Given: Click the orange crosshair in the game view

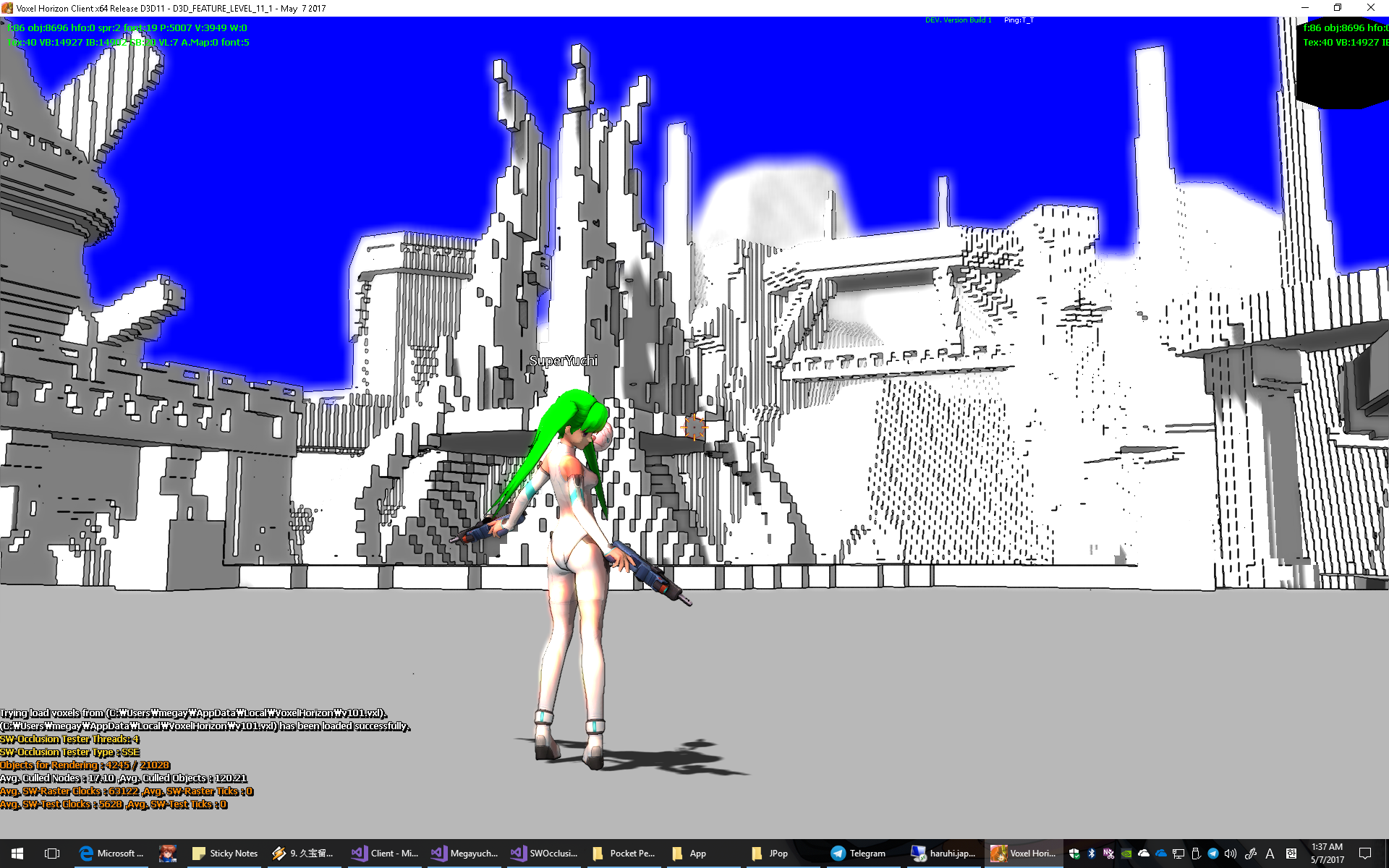Looking at the screenshot, I should pos(694,427).
